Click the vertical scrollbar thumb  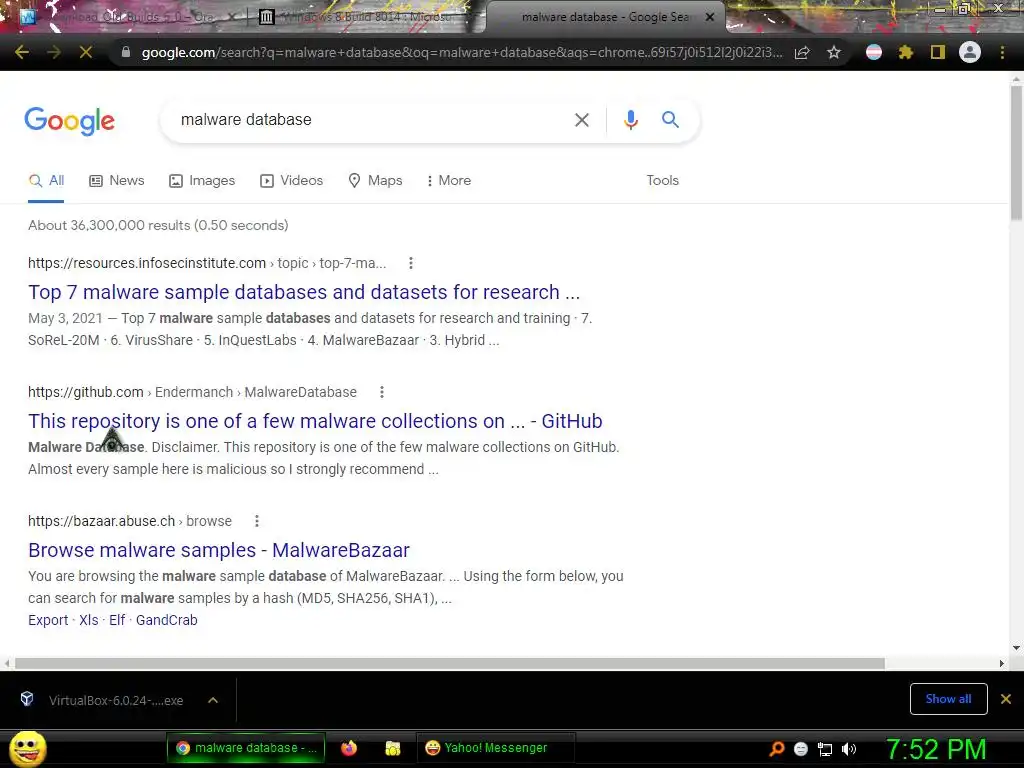click(1016, 152)
